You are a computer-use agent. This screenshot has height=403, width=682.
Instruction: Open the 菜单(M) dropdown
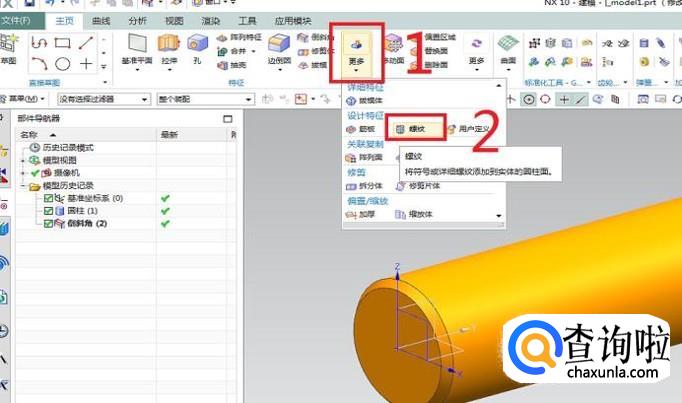(23, 99)
